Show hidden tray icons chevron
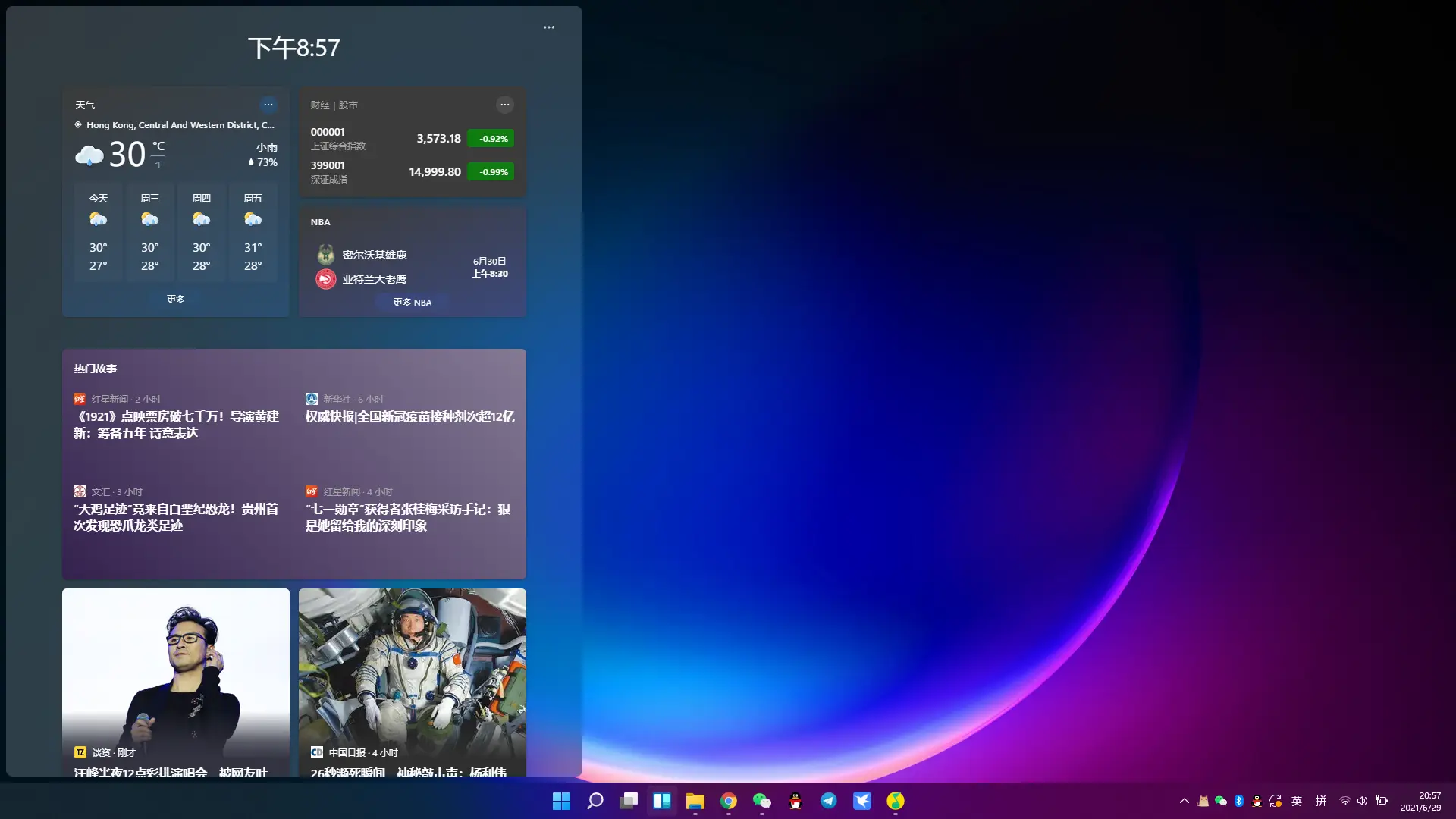Image resolution: width=1456 pixels, height=819 pixels. coord(1185,801)
